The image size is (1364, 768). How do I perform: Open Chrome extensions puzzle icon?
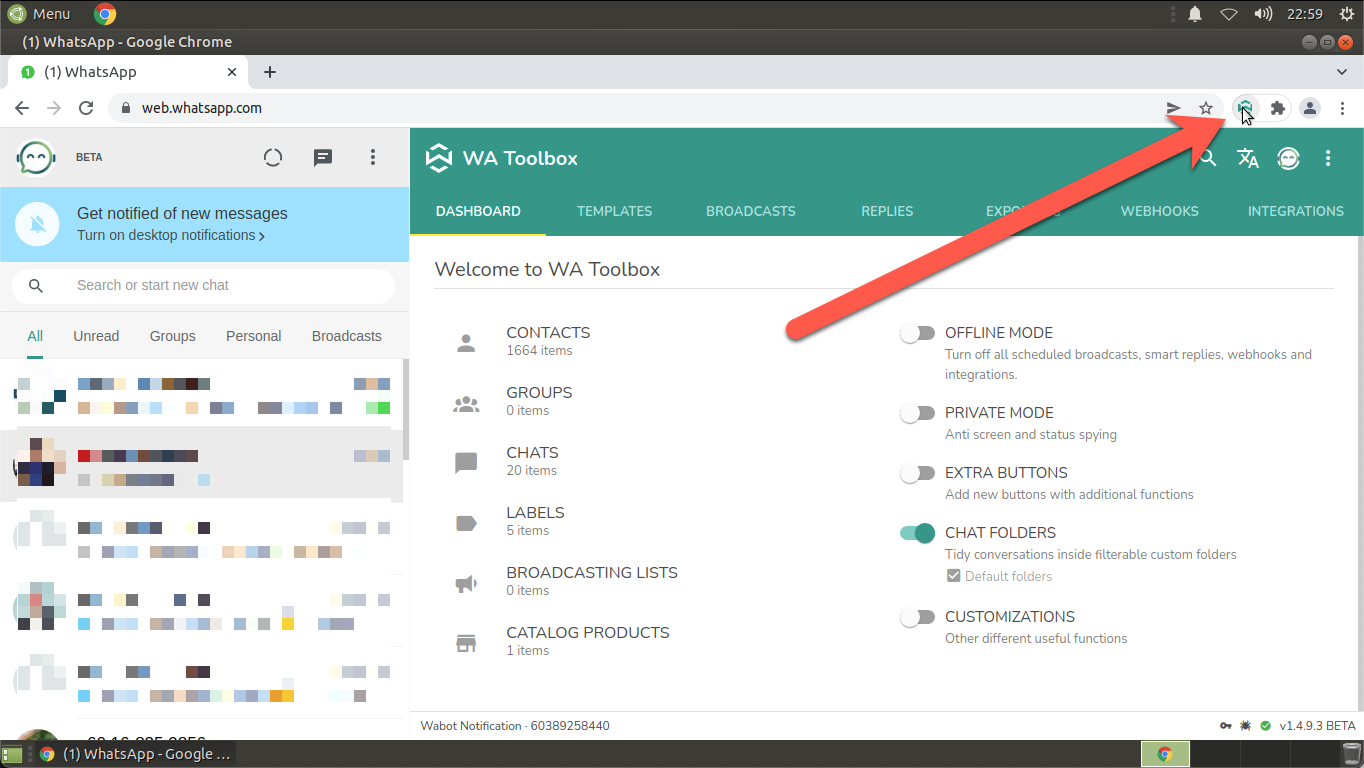1277,108
